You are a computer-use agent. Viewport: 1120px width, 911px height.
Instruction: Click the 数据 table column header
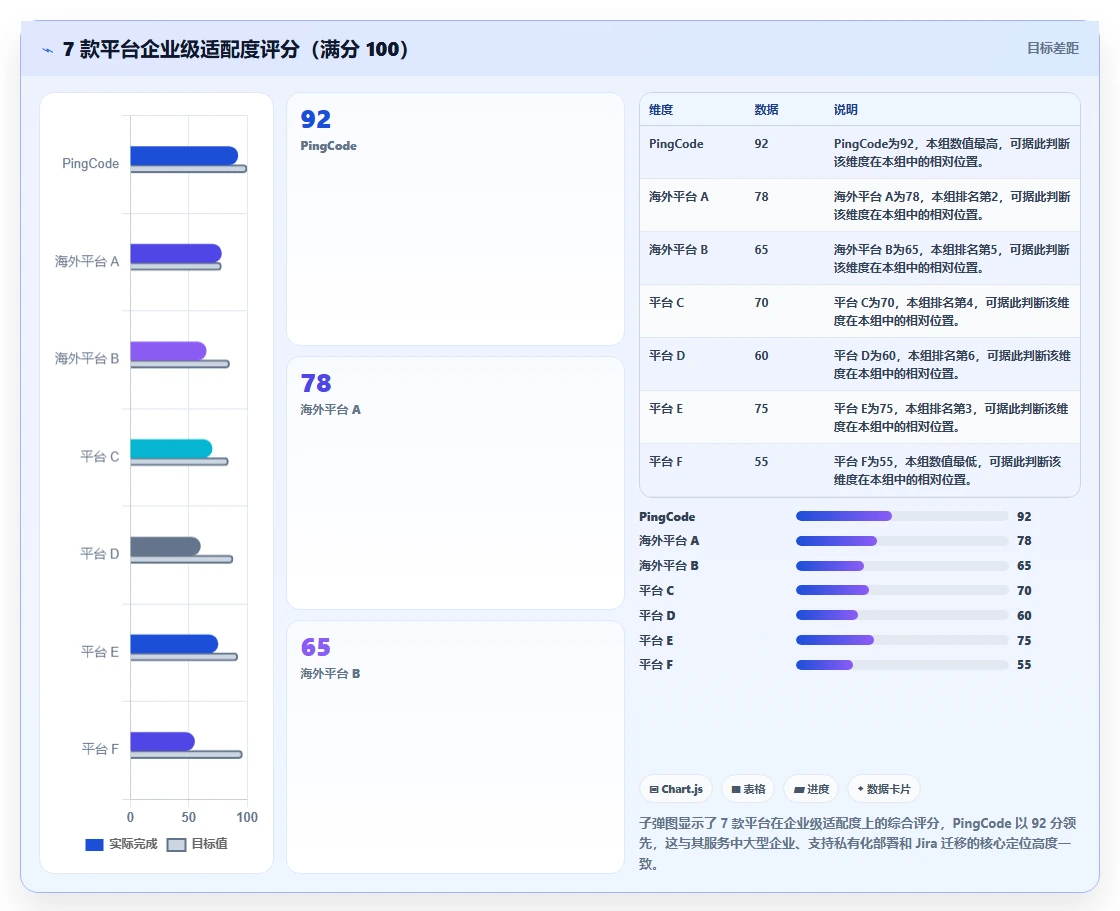(766, 109)
